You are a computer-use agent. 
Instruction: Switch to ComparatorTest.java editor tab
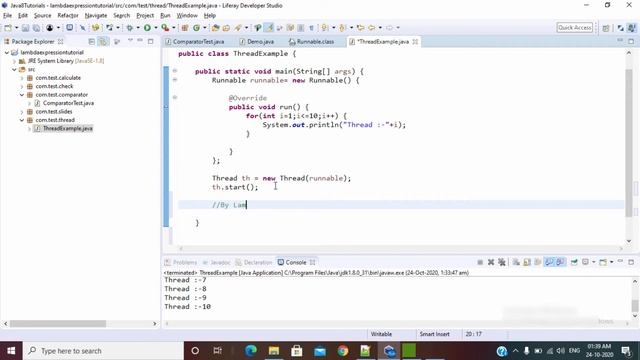pyautogui.click(x=195, y=42)
